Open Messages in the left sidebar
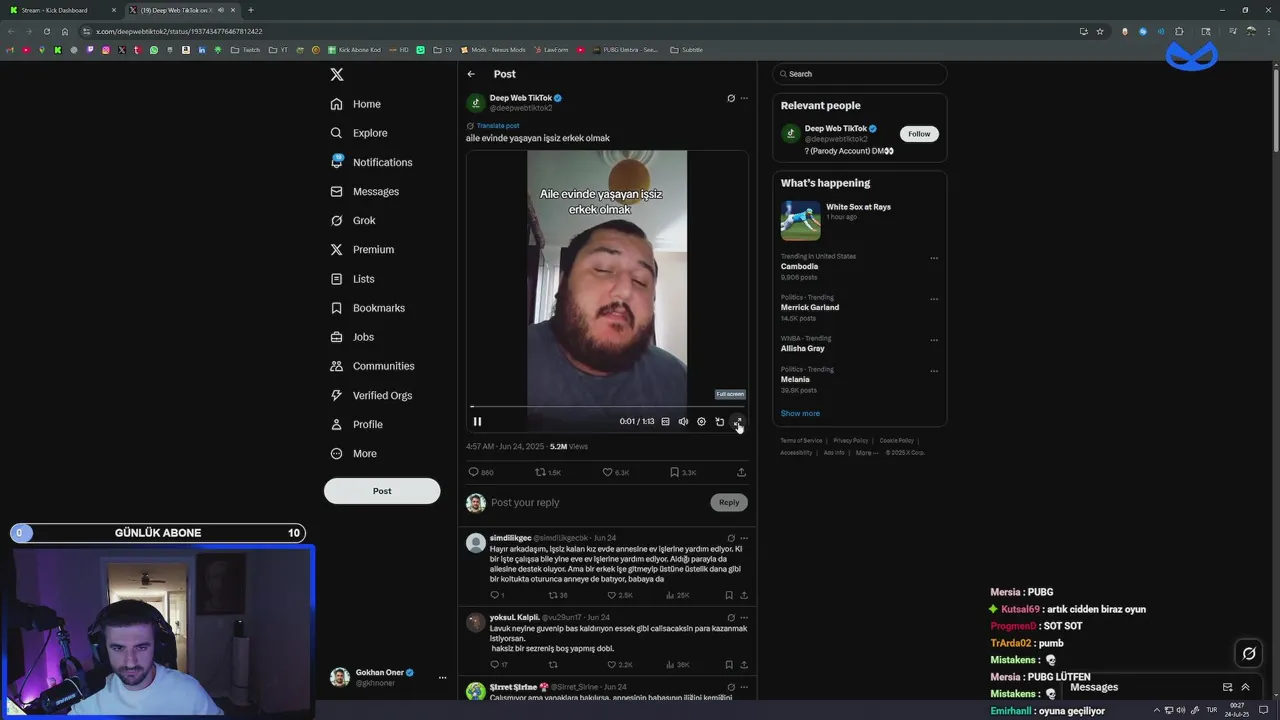This screenshot has width=1280, height=720. point(364,191)
